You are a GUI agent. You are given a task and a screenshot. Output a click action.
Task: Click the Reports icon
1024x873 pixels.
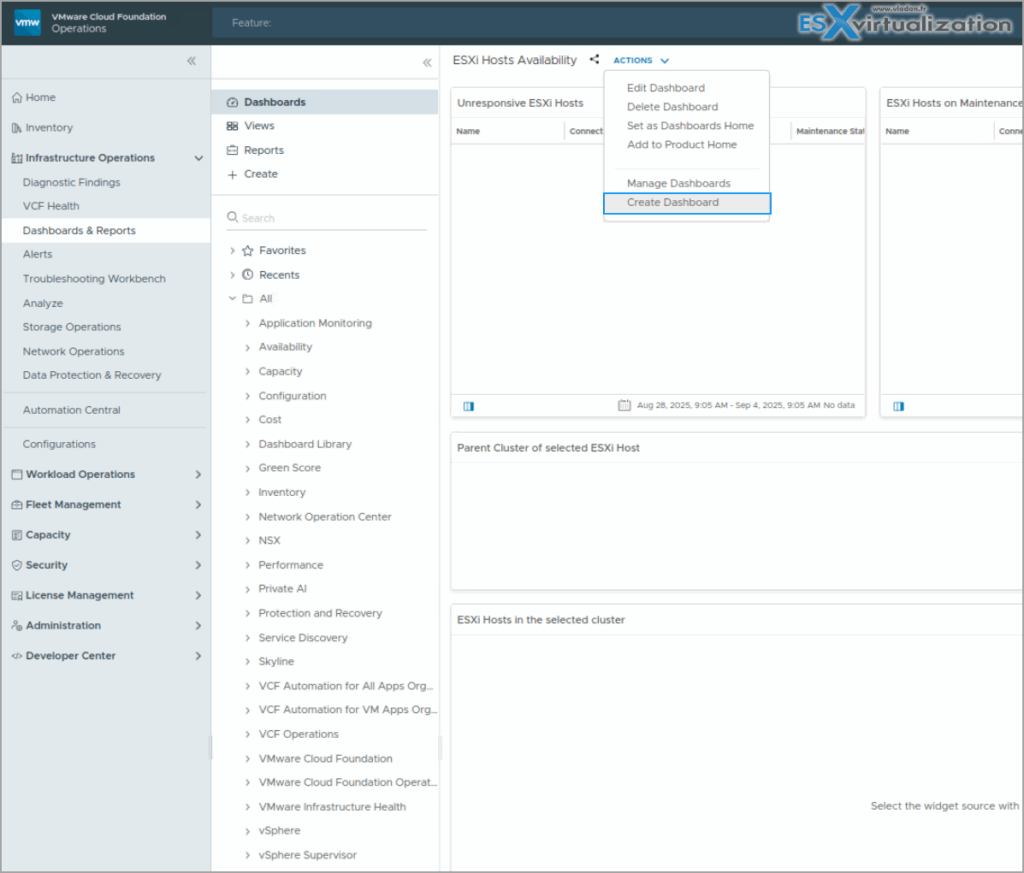[232, 150]
